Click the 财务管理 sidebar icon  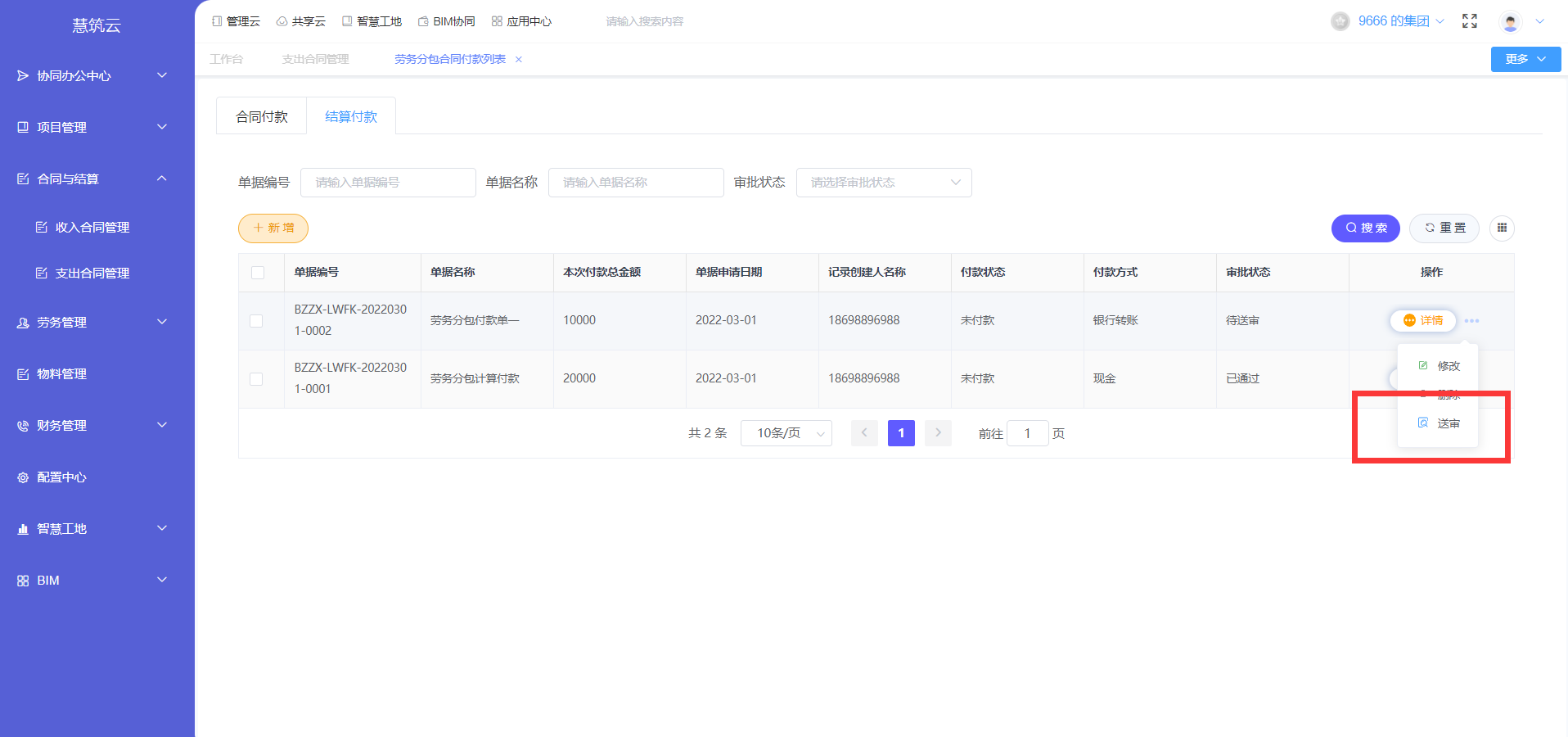[23, 426]
